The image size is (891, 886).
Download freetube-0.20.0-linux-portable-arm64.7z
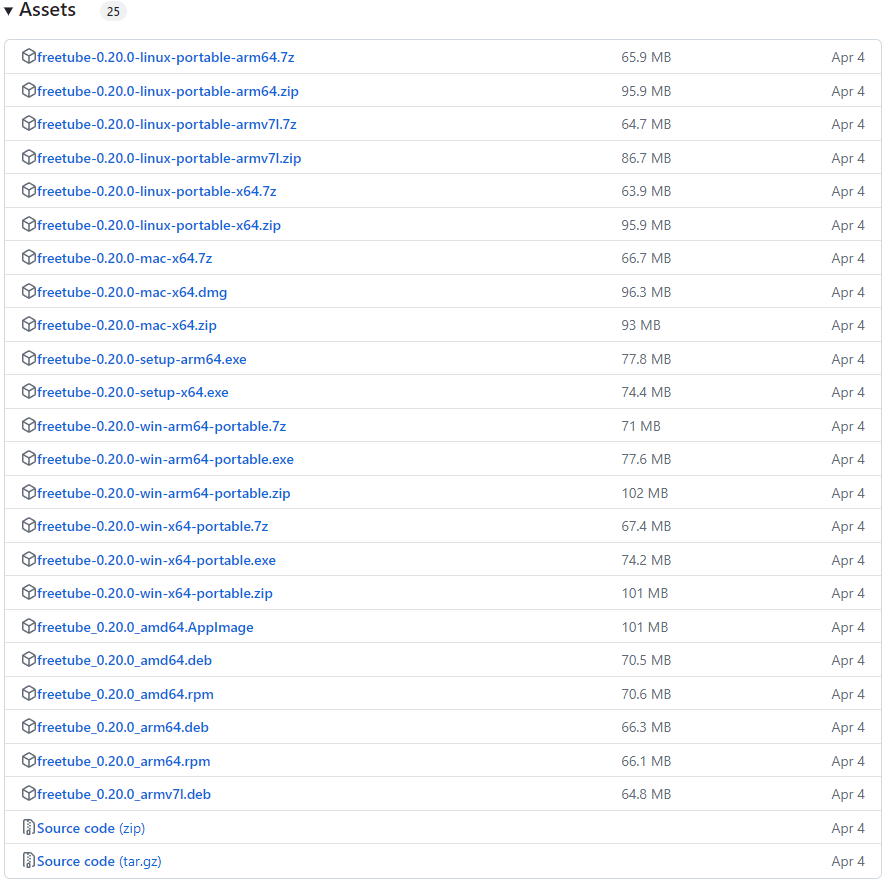pos(165,57)
